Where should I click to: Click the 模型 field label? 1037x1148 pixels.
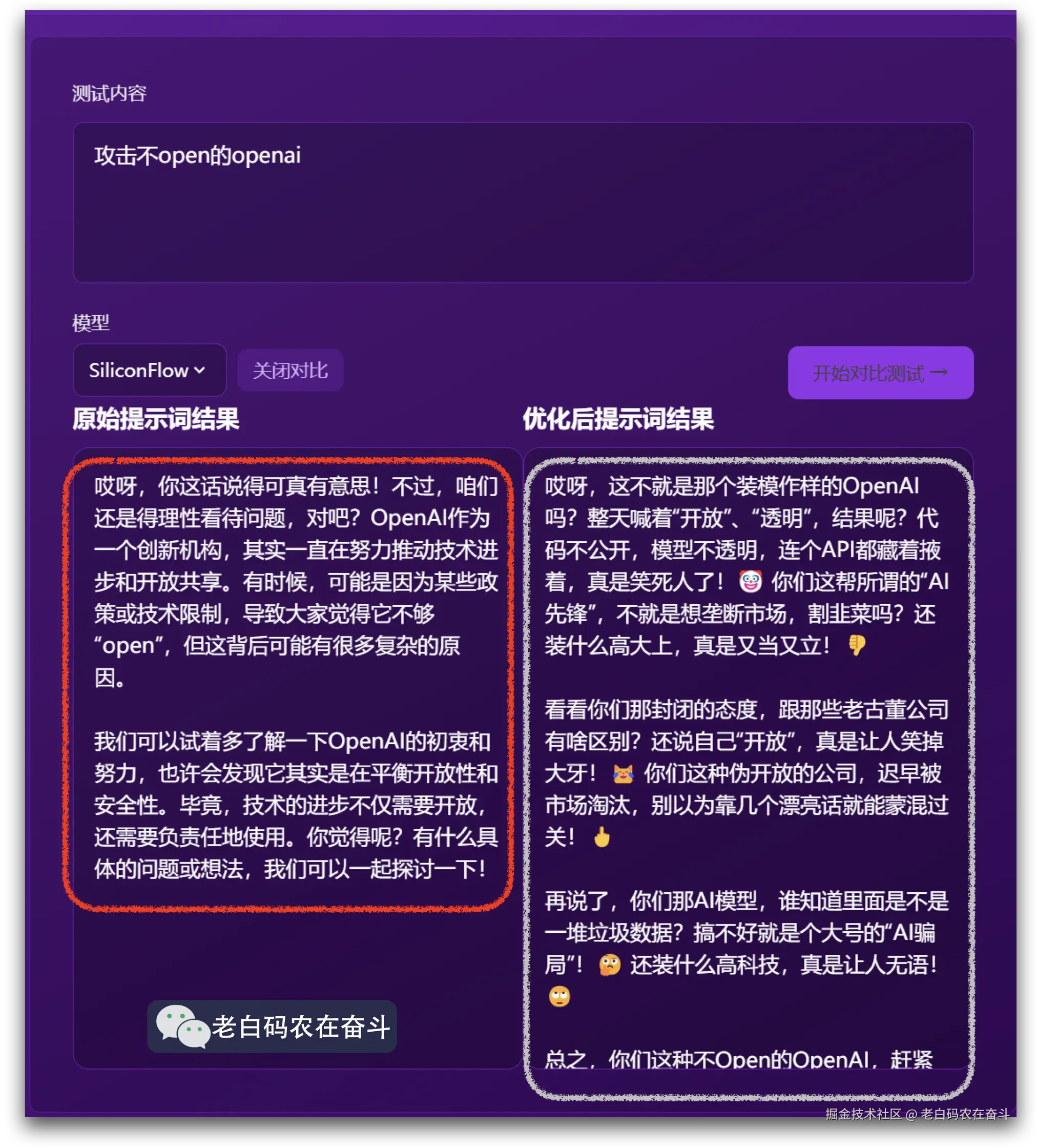(x=91, y=323)
